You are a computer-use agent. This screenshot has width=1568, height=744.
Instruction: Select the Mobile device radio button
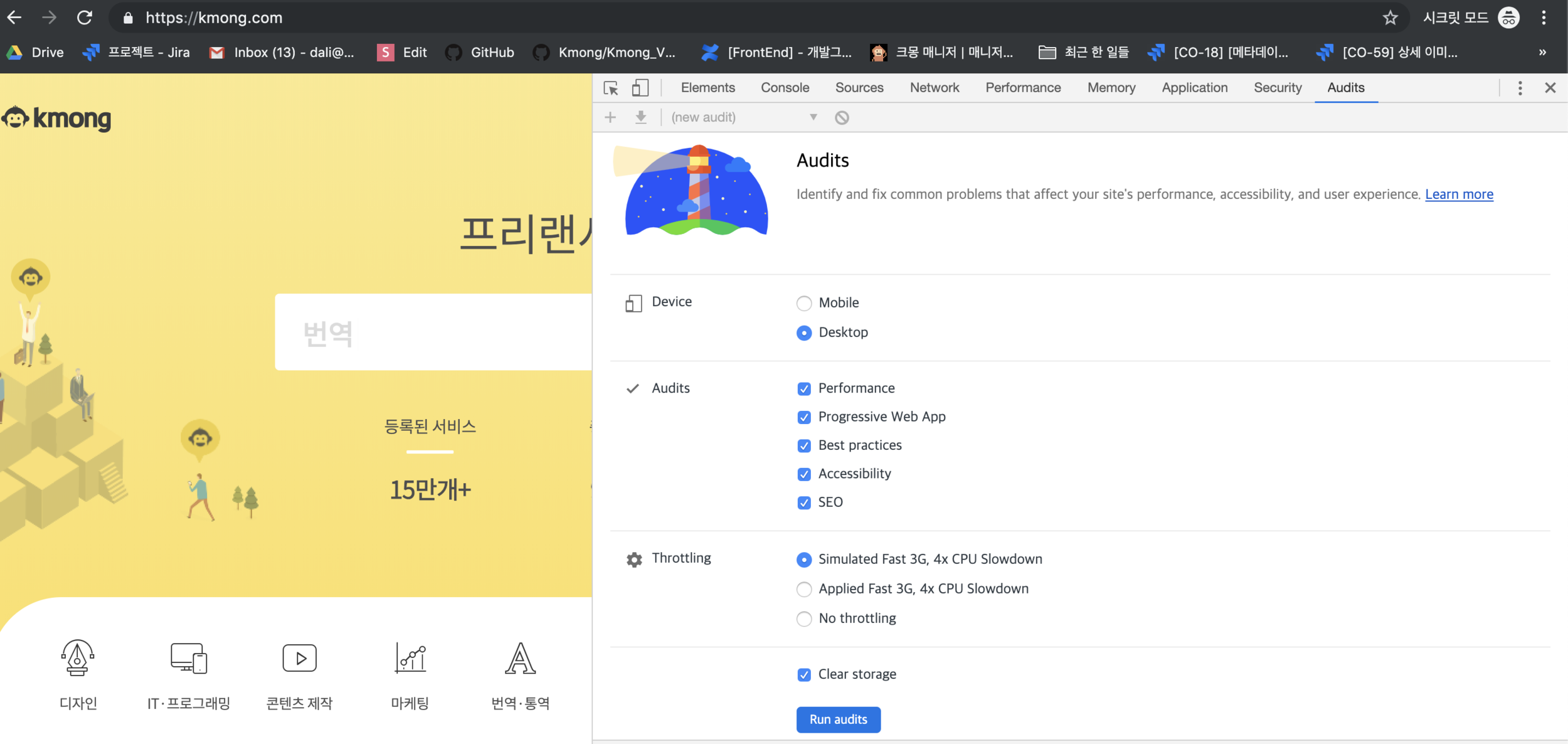tap(804, 304)
